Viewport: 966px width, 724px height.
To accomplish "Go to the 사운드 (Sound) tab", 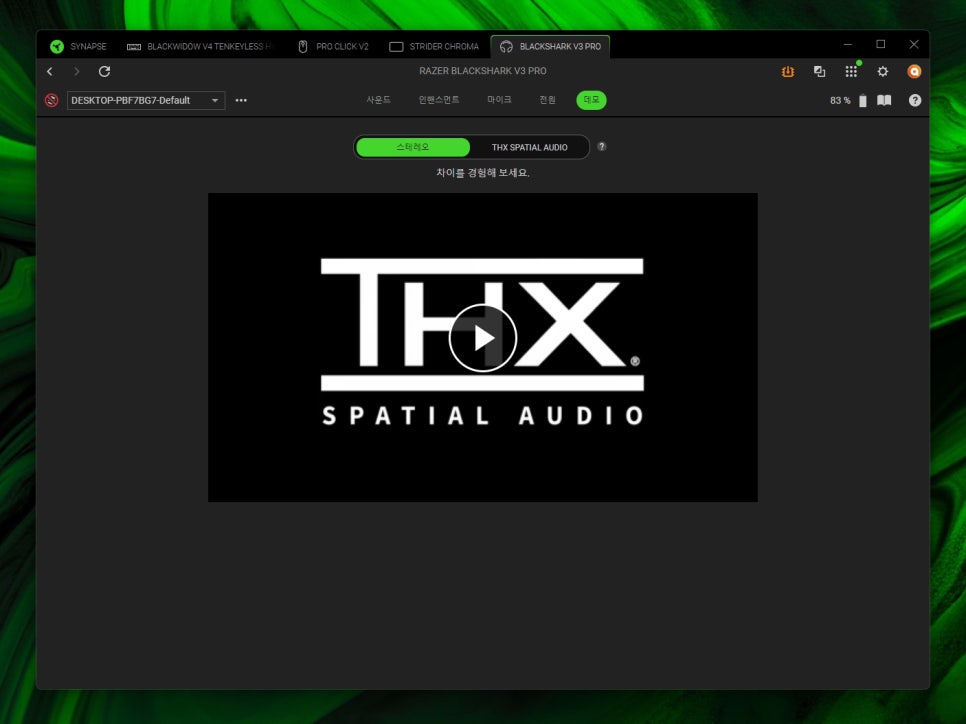I will [x=378, y=100].
